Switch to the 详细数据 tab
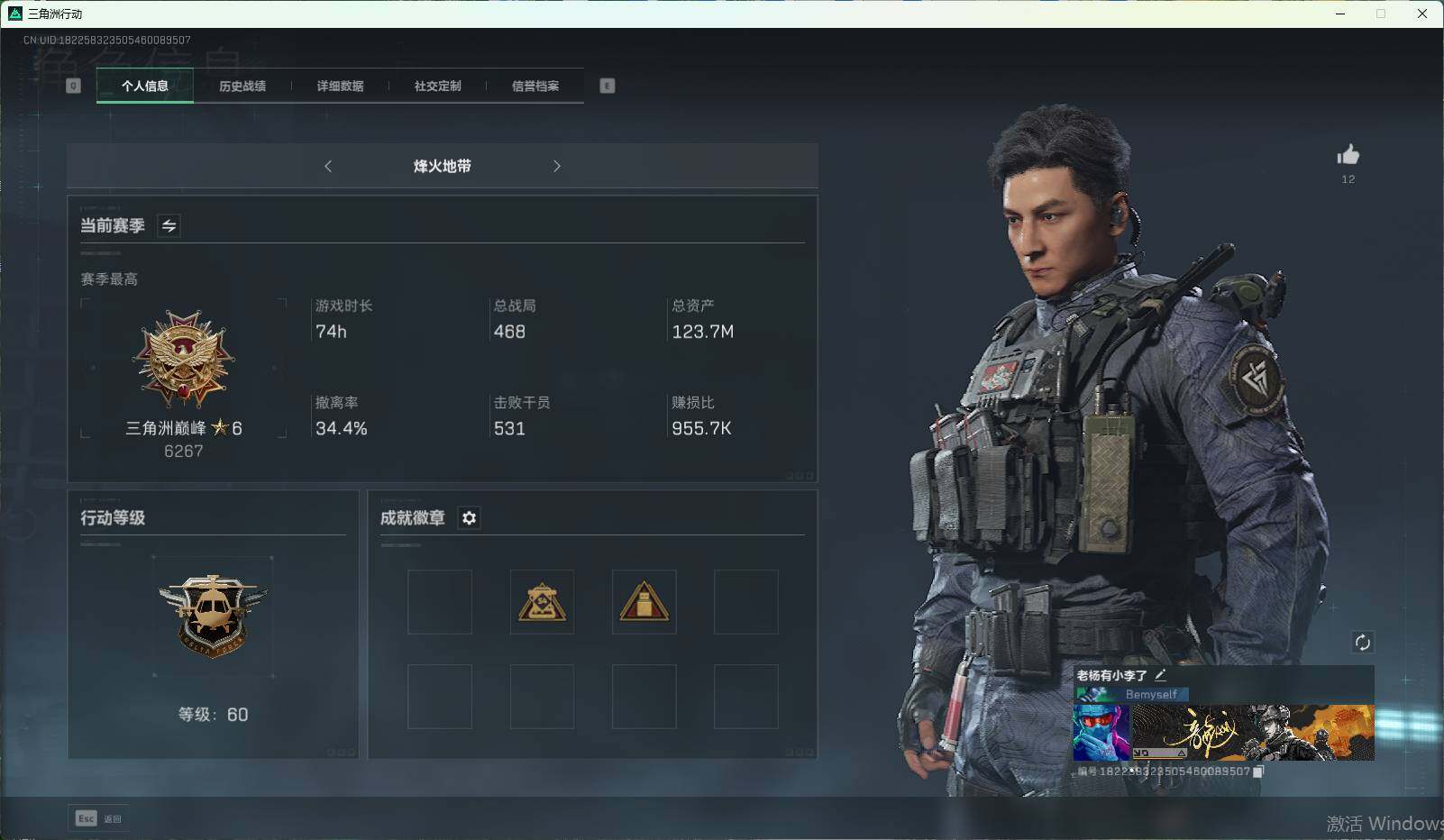The height and width of the screenshot is (840, 1444). coord(340,86)
